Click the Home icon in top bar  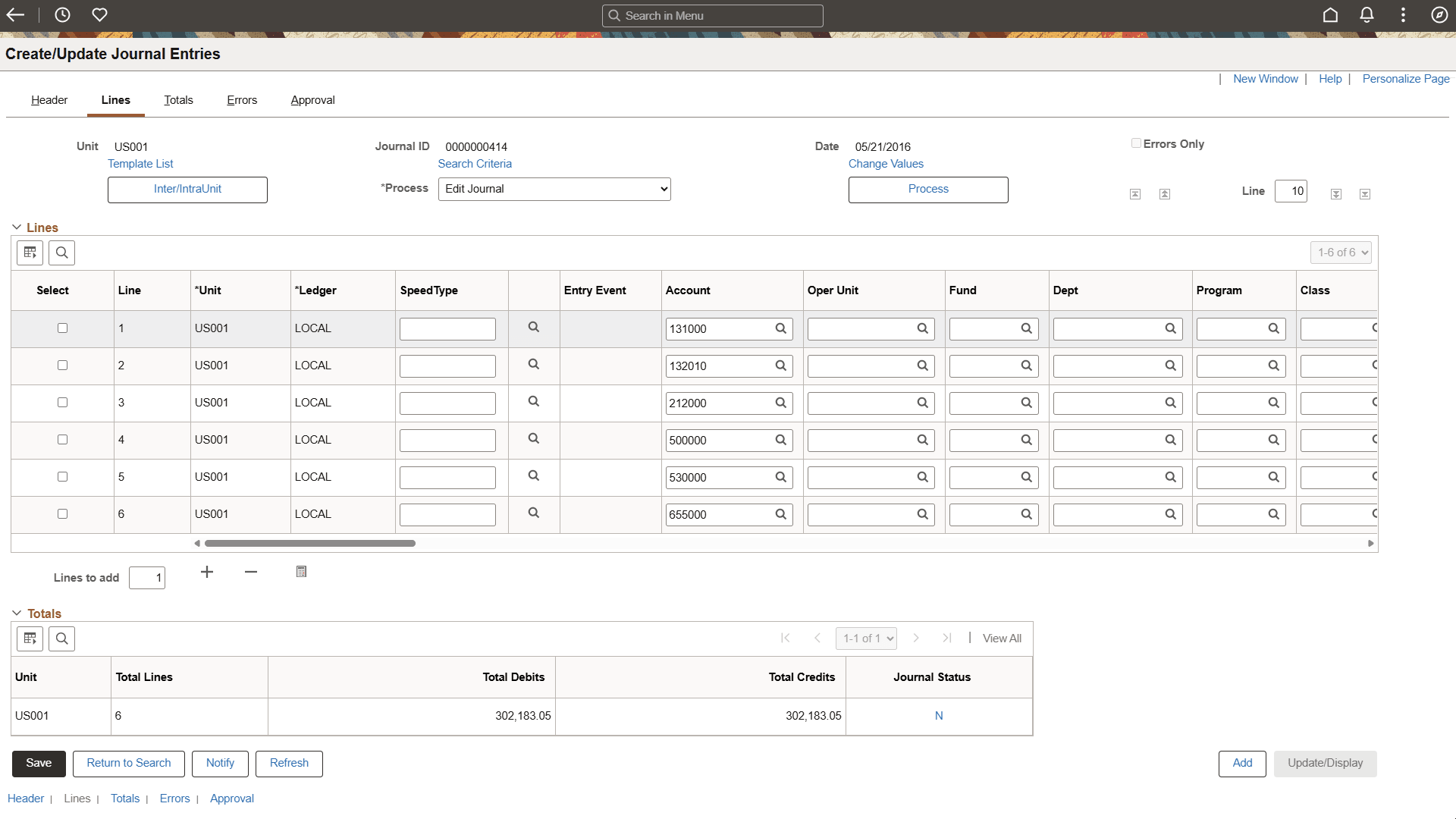tap(1330, 15)
